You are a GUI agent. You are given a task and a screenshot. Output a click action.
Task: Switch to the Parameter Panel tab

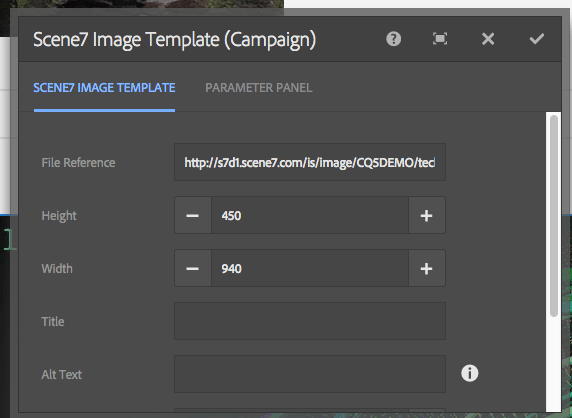pos(259,88)
